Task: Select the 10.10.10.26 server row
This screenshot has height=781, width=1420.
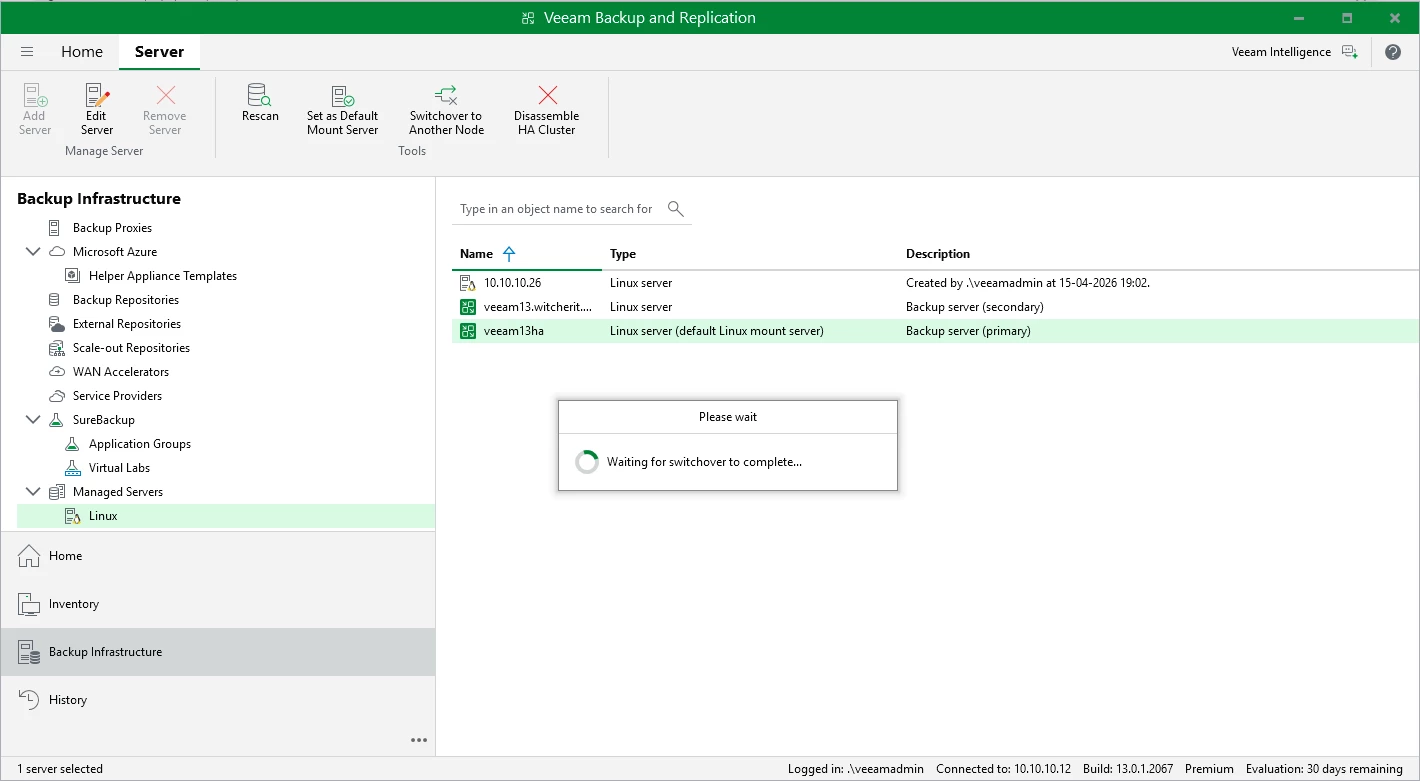Action: point(935,283)
